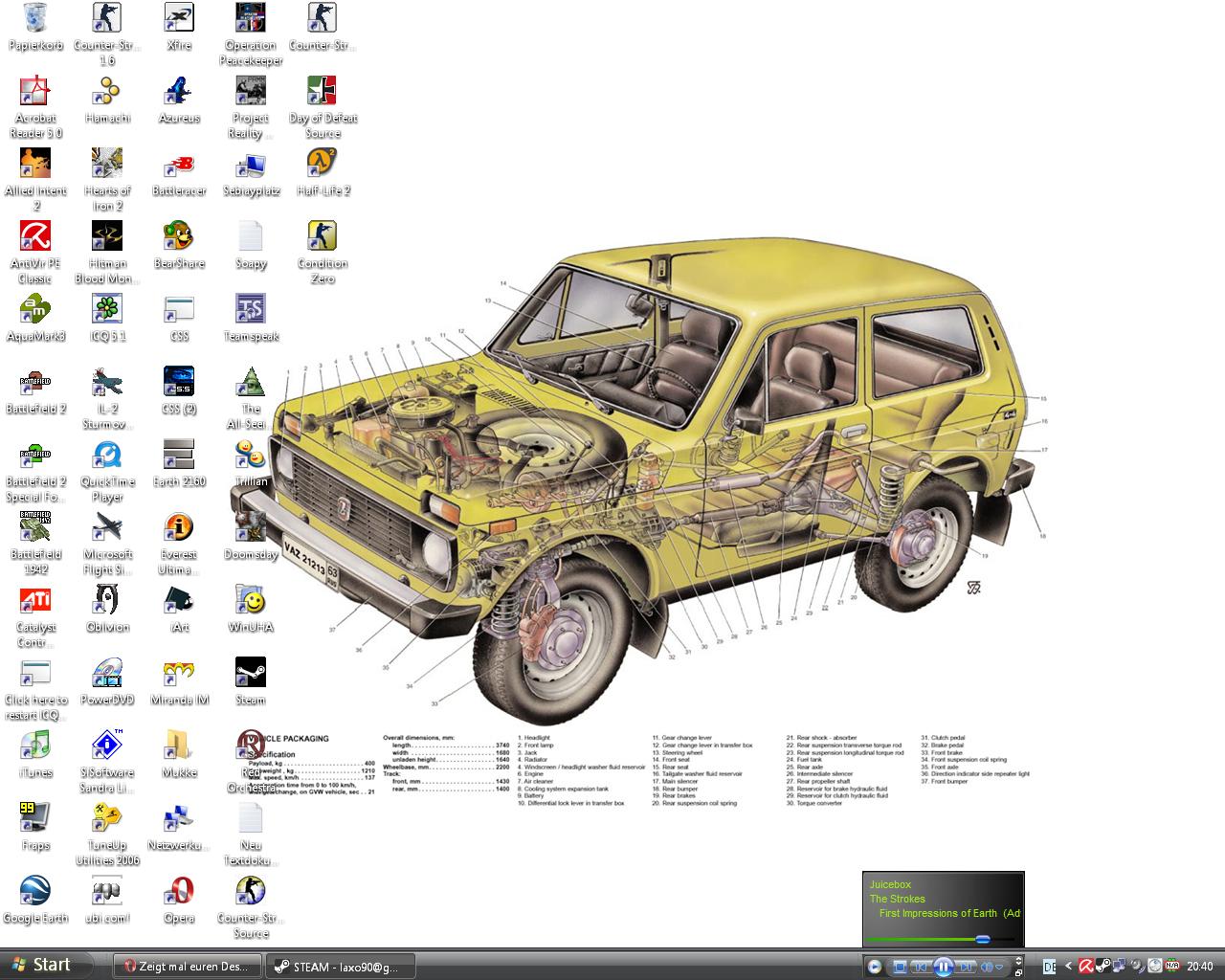Viewport: 1225px width, 980px height.
Task: Launch Azureus from the desktop
Action: coord(179,100)
